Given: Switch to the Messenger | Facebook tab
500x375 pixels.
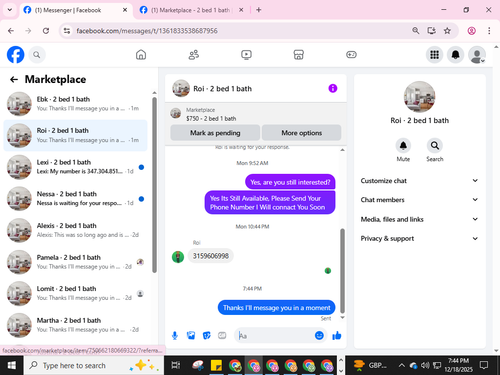Looking at the screenshot, I should (x=75, y=10).
